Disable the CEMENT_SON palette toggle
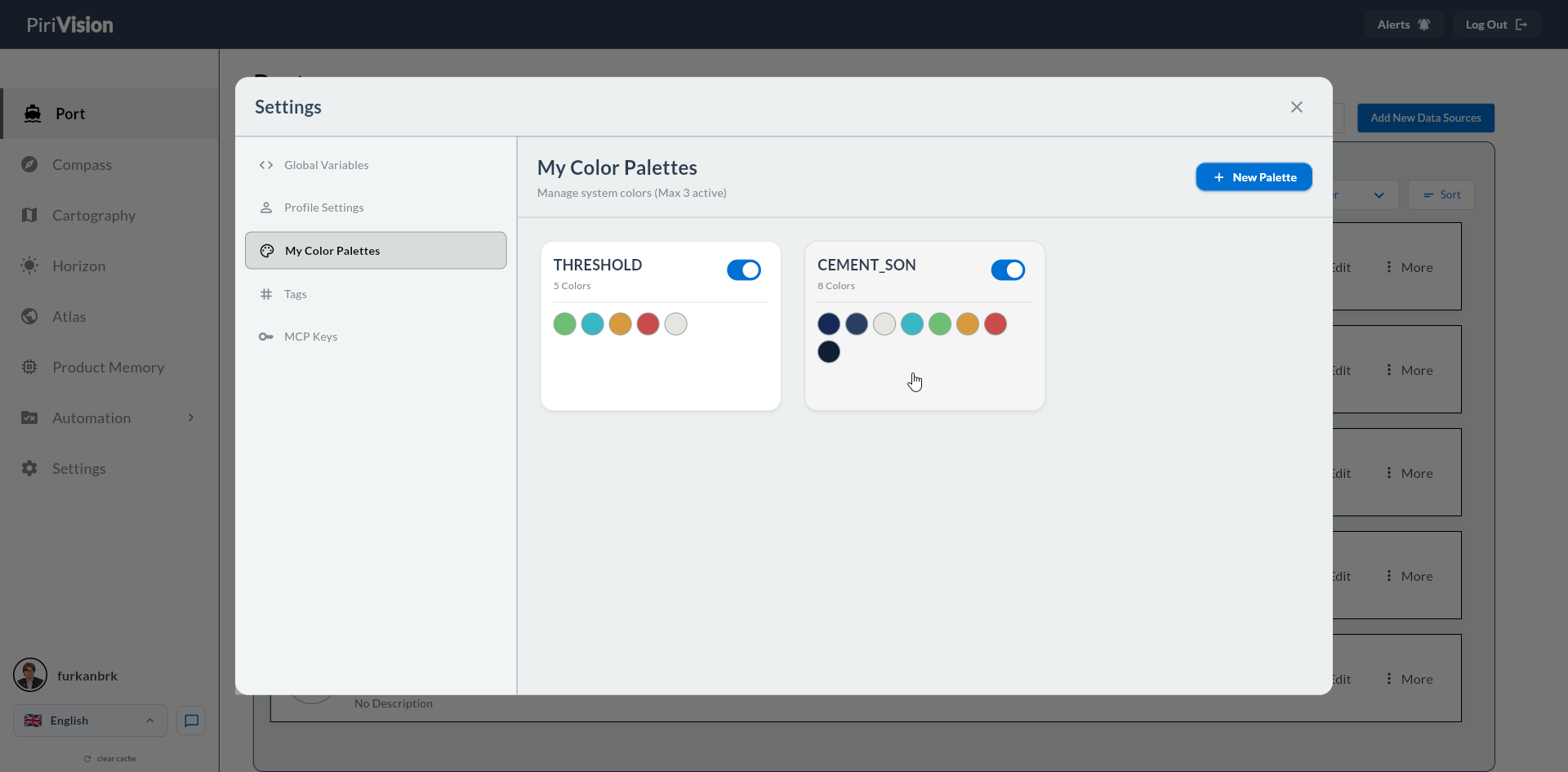Viewport: 1568px width, 772px height. click(x=1008, y=270)
